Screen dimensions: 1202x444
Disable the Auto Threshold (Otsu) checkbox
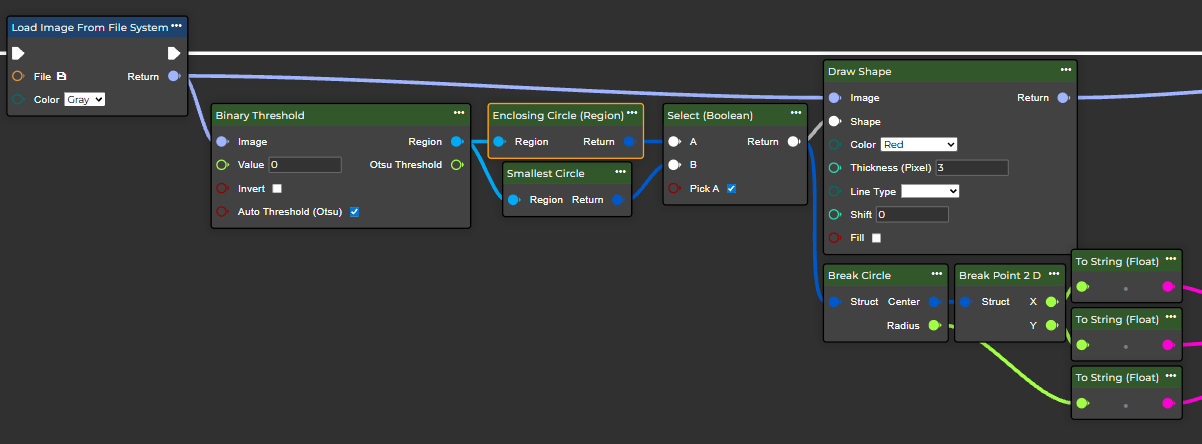click(x=354, y=212)
